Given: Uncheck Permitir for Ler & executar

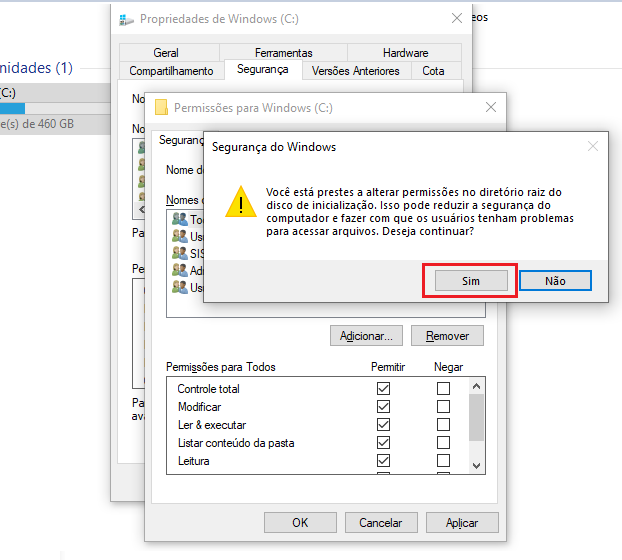Looking at the screenshot, I should tap(384, 424).
